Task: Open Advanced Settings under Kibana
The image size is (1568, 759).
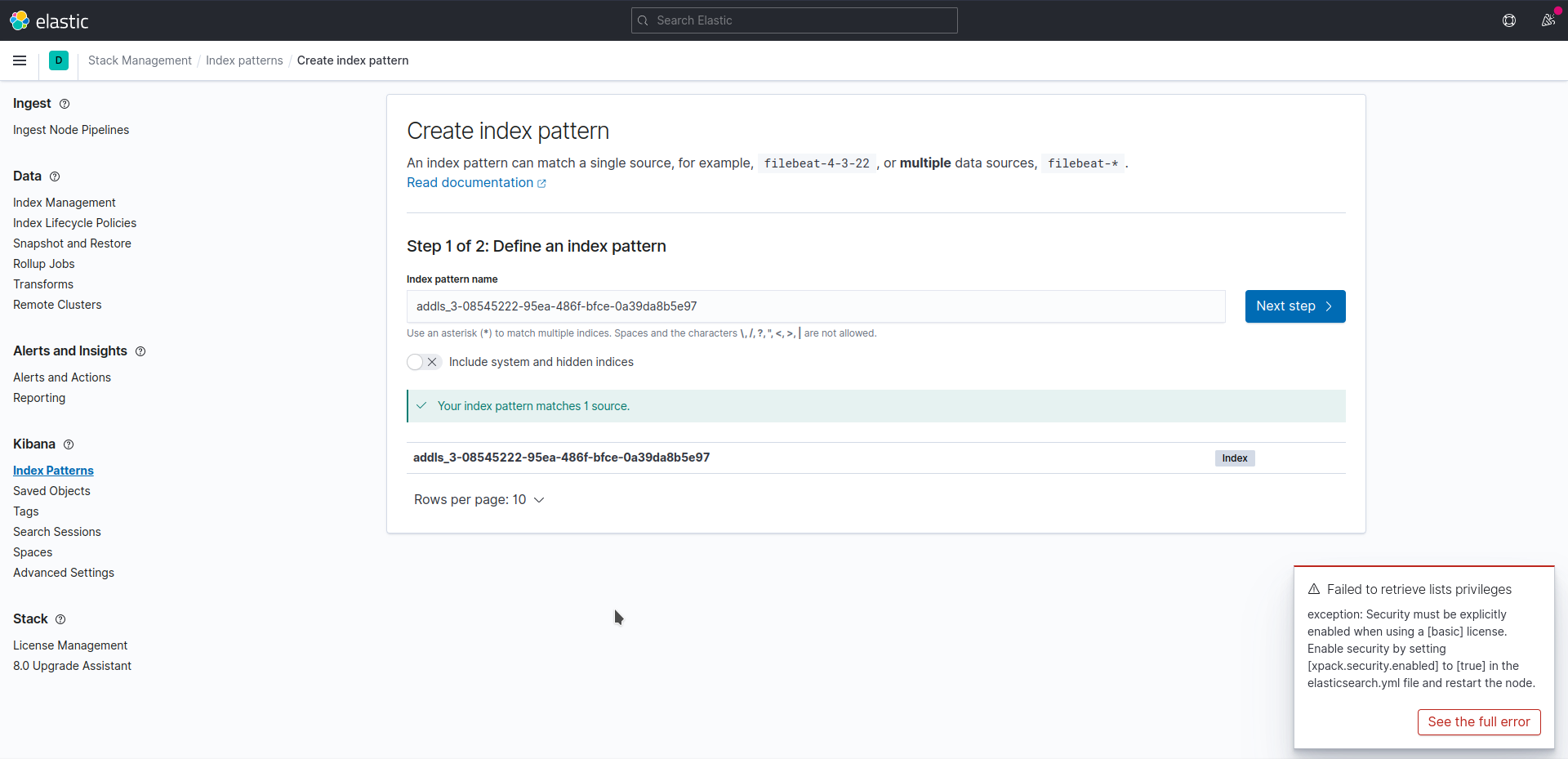Action: point(64,573)
